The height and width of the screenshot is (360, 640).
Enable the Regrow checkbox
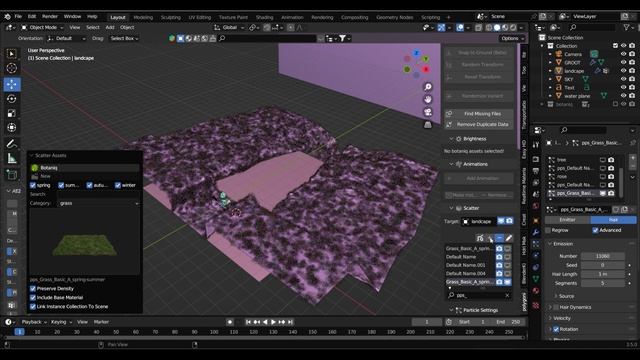548,230
